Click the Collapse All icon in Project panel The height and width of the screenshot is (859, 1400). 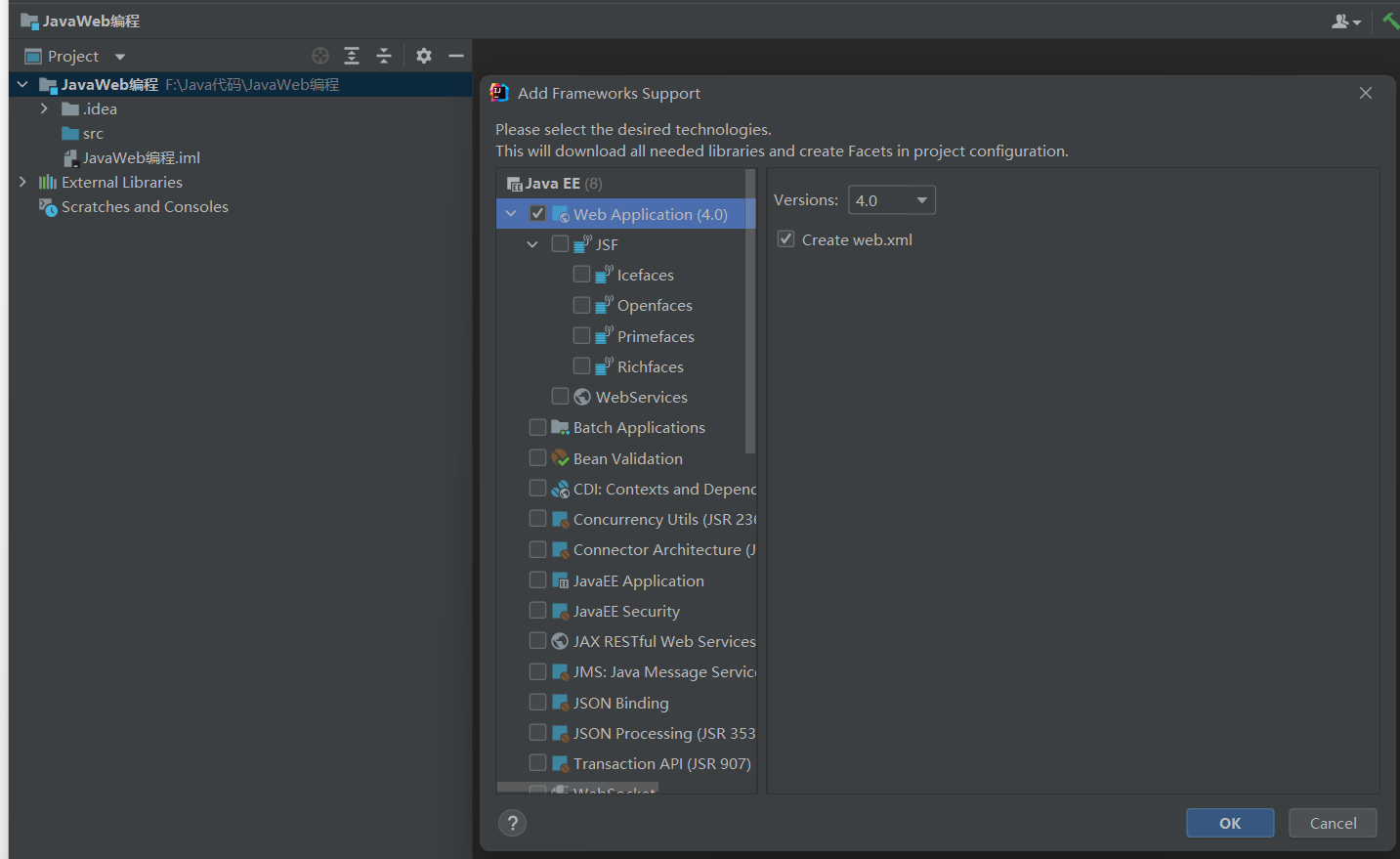coord(384,56)
